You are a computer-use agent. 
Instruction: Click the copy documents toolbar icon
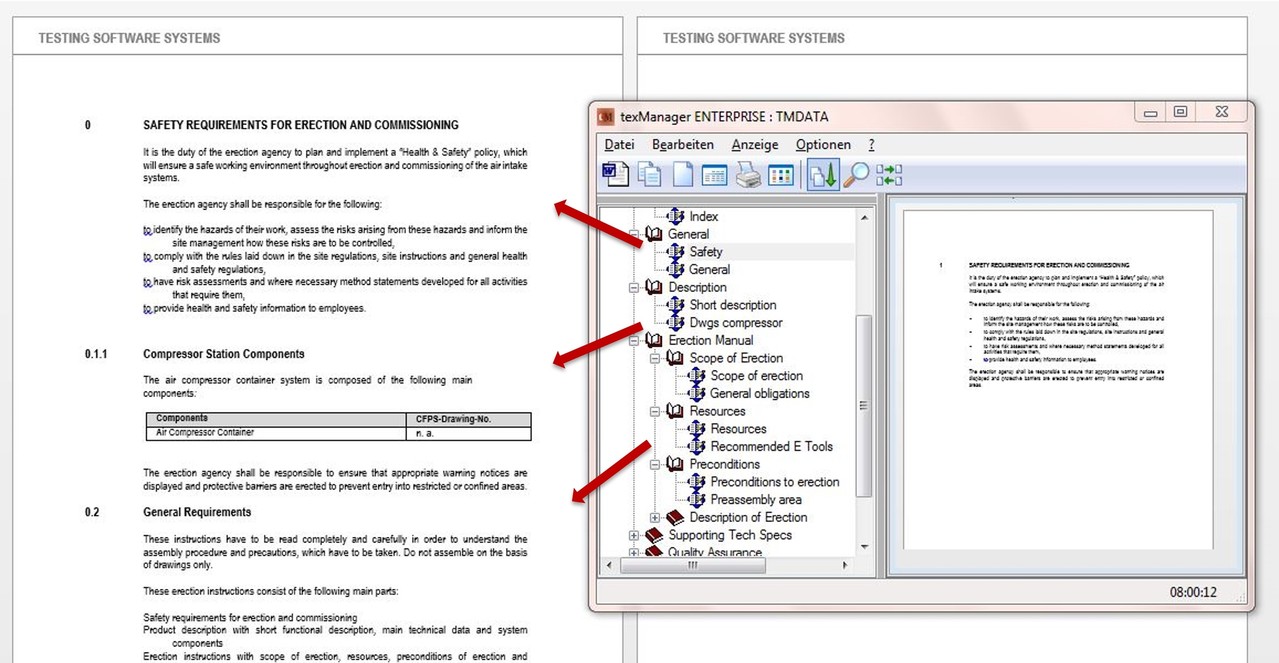pos(648,173)
